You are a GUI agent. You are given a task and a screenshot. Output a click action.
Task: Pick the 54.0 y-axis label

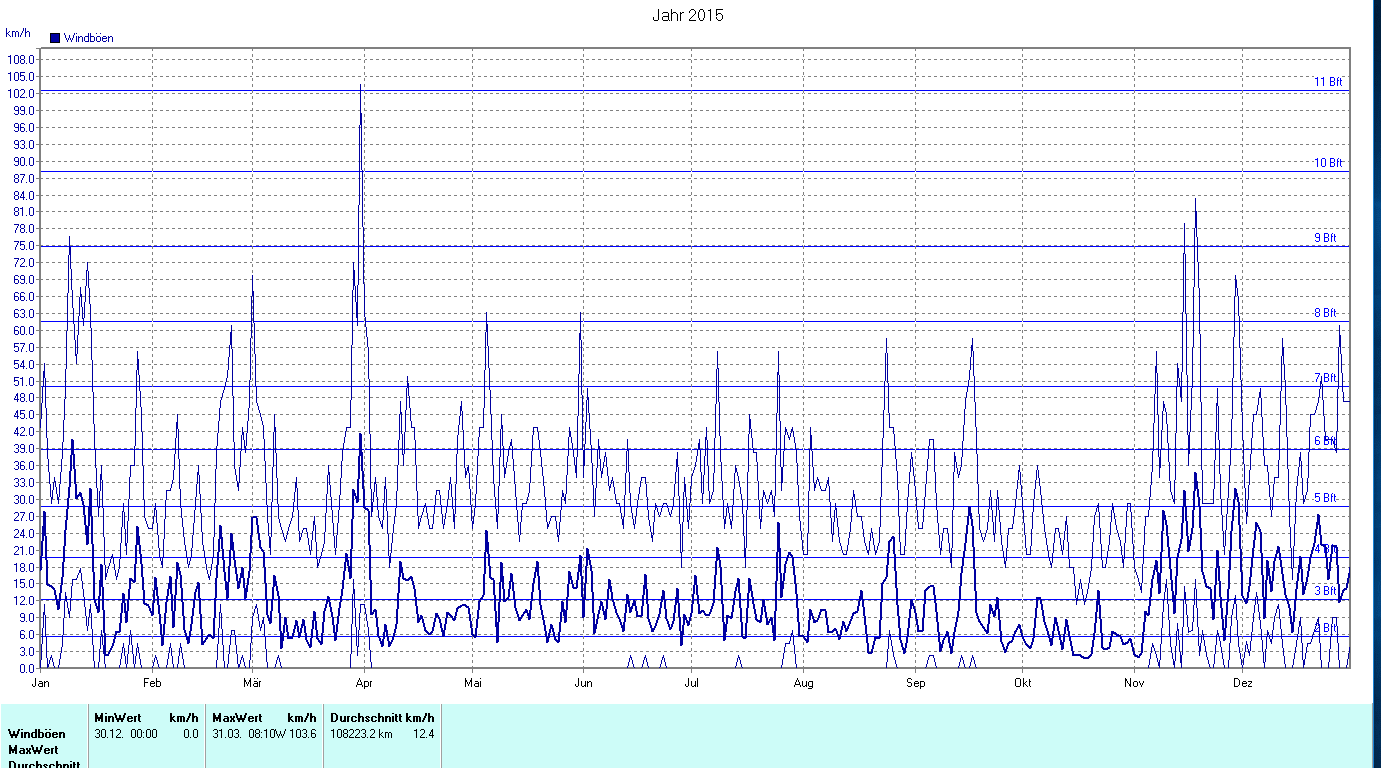(24, 365)
